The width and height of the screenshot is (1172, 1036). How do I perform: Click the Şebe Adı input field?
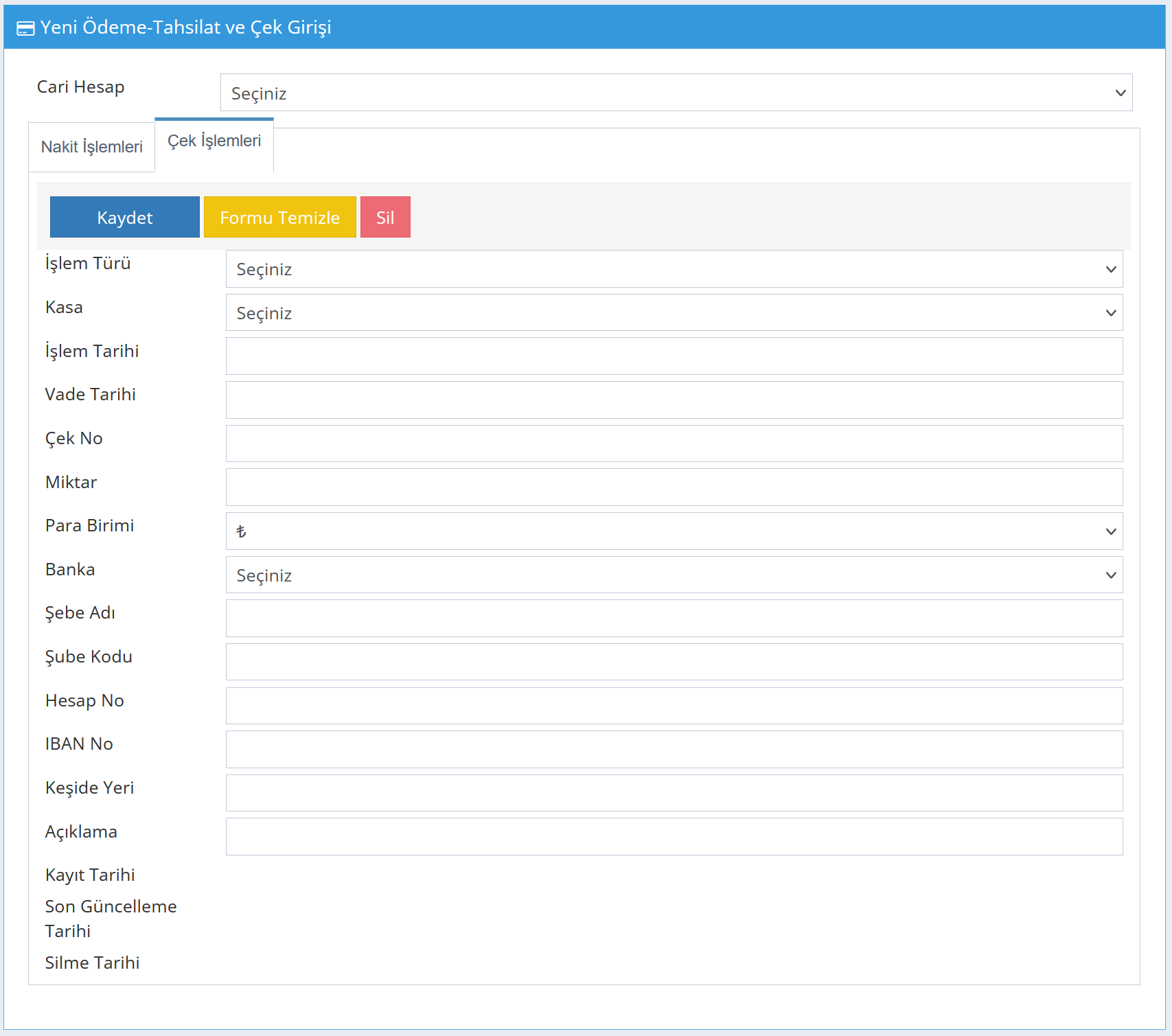[674, 619]
